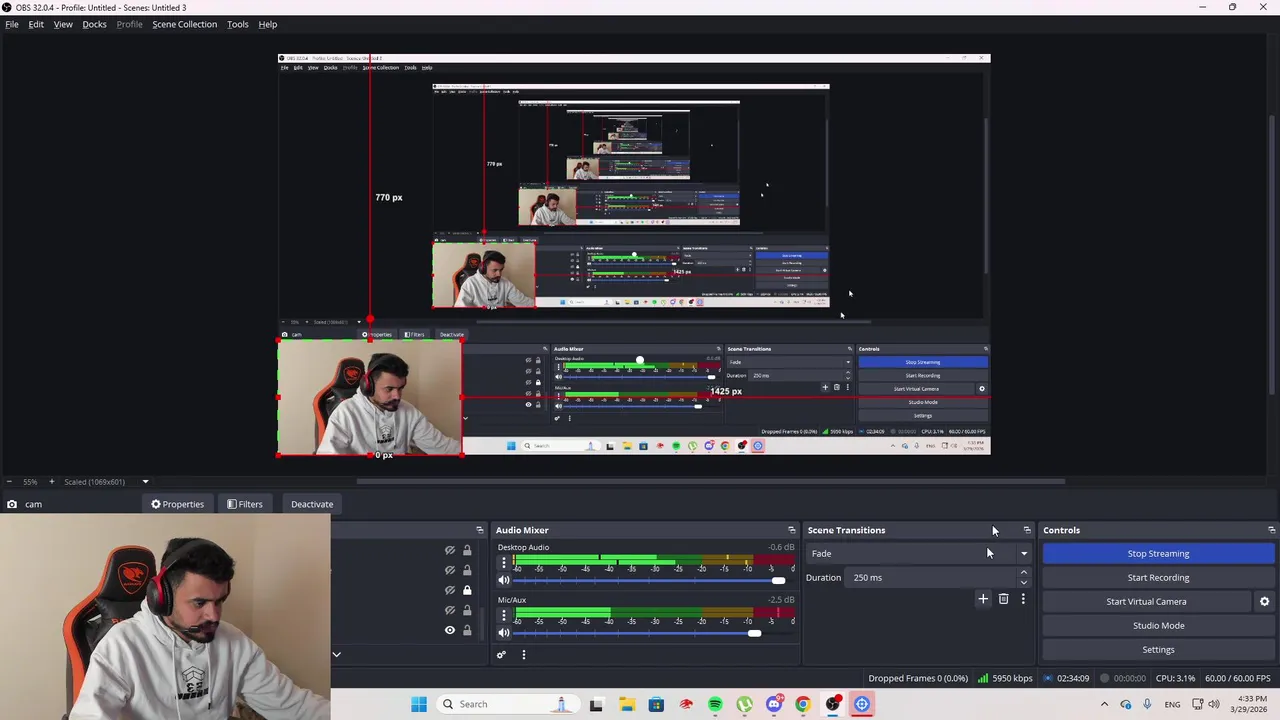Viewport: 1280px width, 720px height.
Task: Remove the scene transition with trash icon
Action: click(x=1003, y=599)
